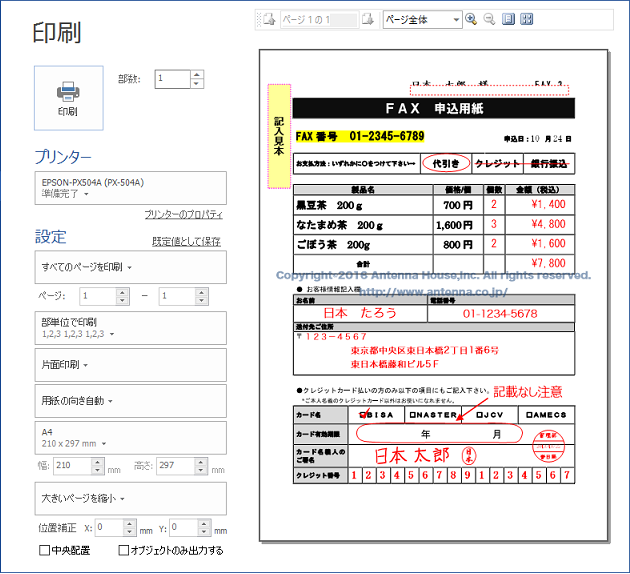Click 既定値として保存 link
This screenshot has width=630, height=574.
click(x=186, y=241)
